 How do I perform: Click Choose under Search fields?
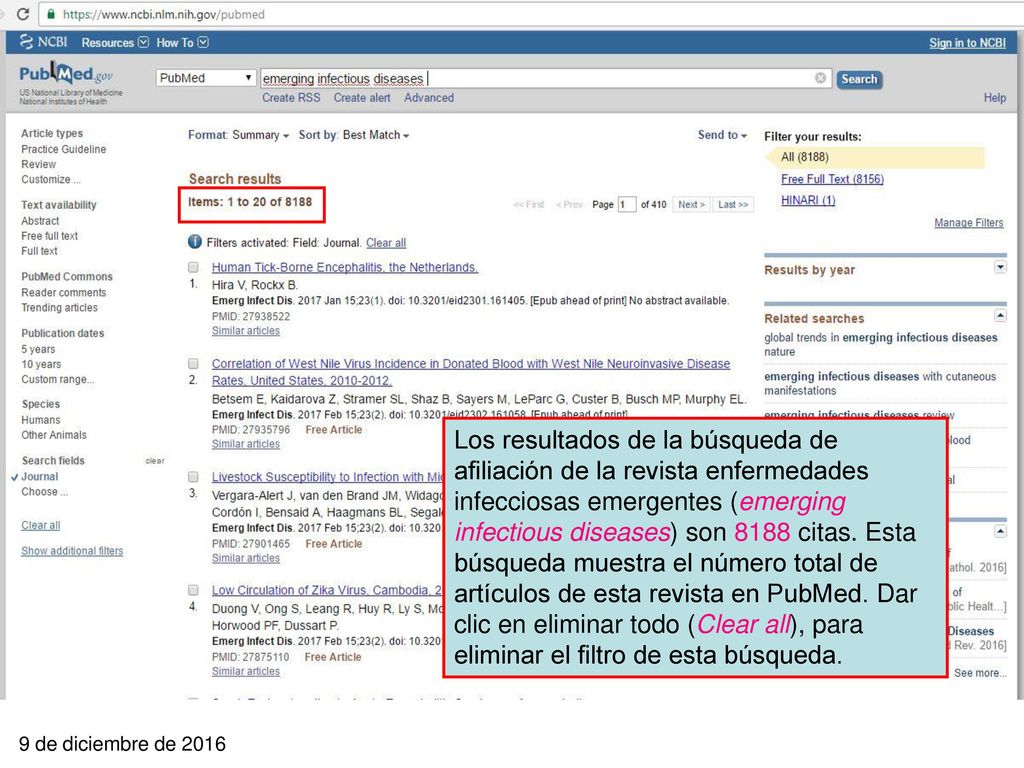click(x=44, y=492)
